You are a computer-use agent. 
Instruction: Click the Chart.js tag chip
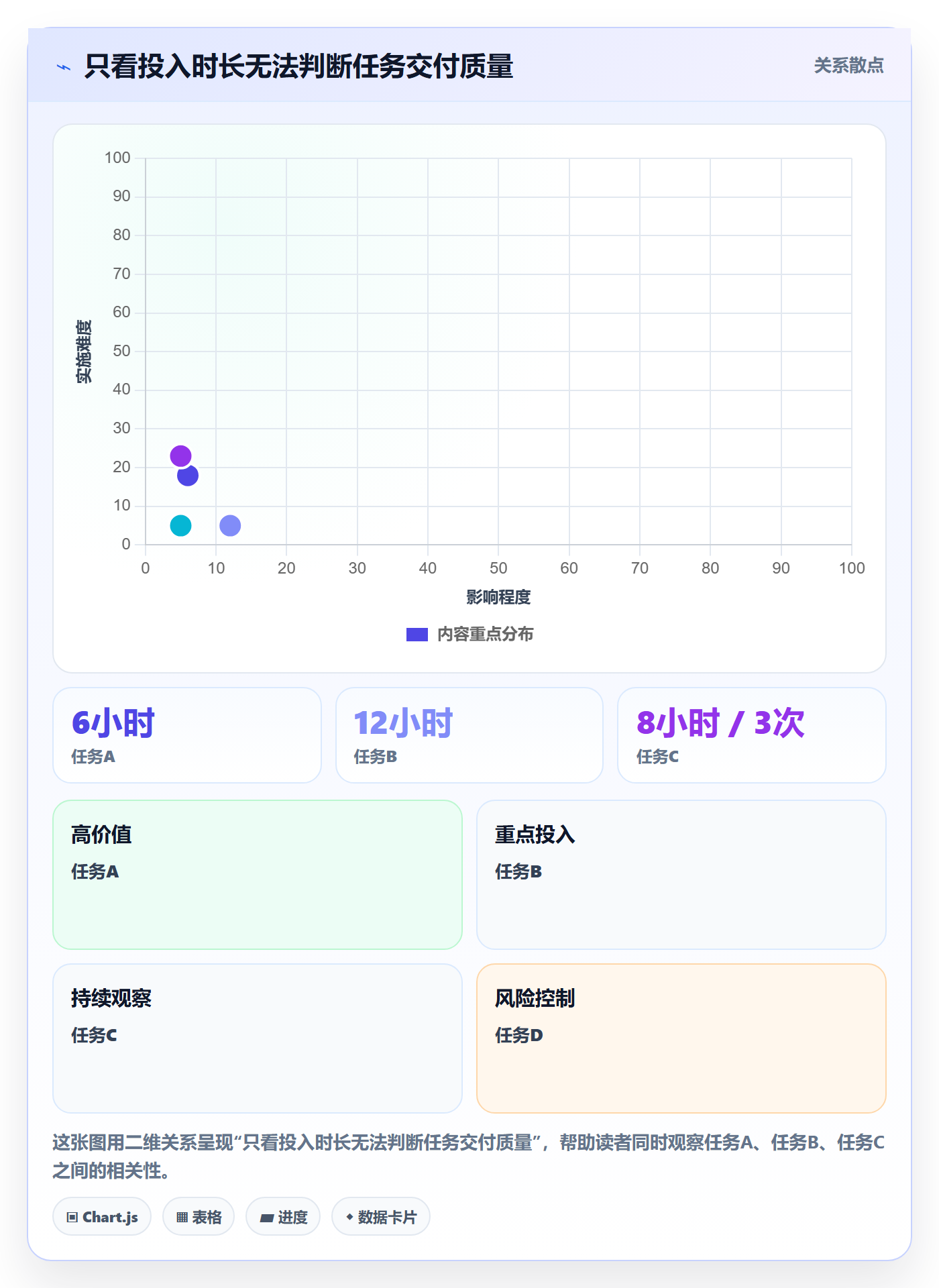tap(102, 1216)
